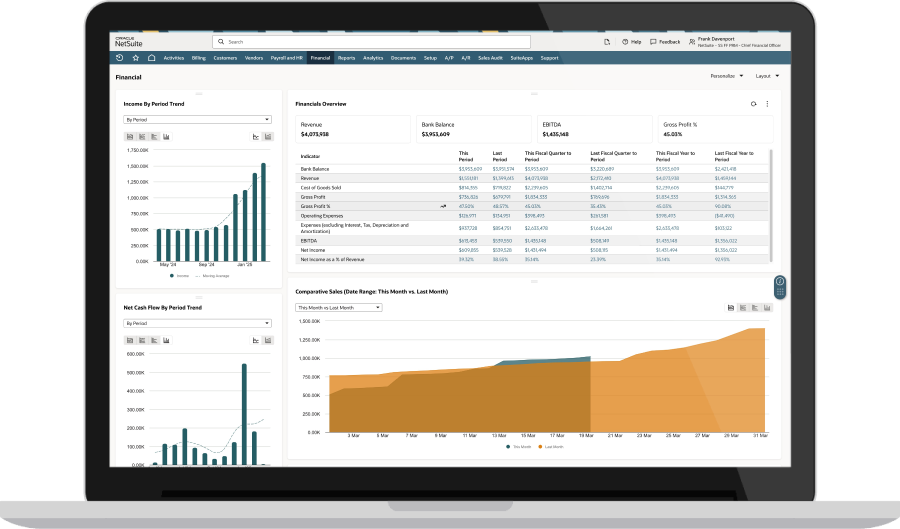Click the Bank Balance indicator link
This screenshot has height=529, width=900.
[315, 169]
